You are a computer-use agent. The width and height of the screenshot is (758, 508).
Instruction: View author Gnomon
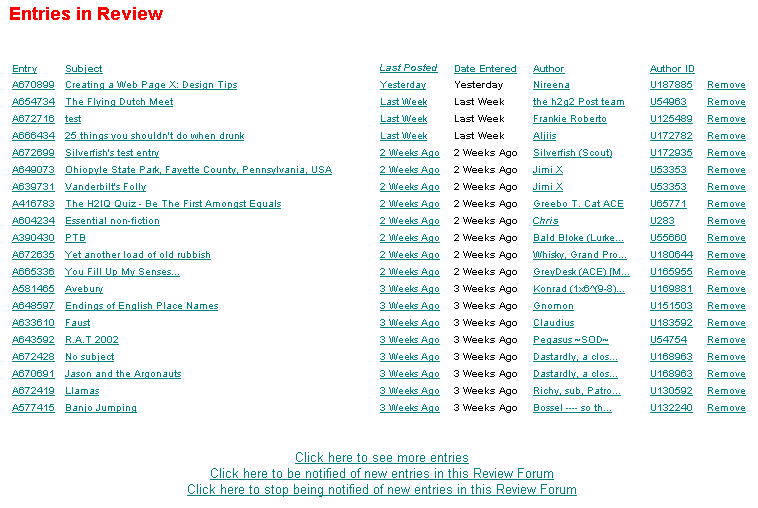click(553, 305)
